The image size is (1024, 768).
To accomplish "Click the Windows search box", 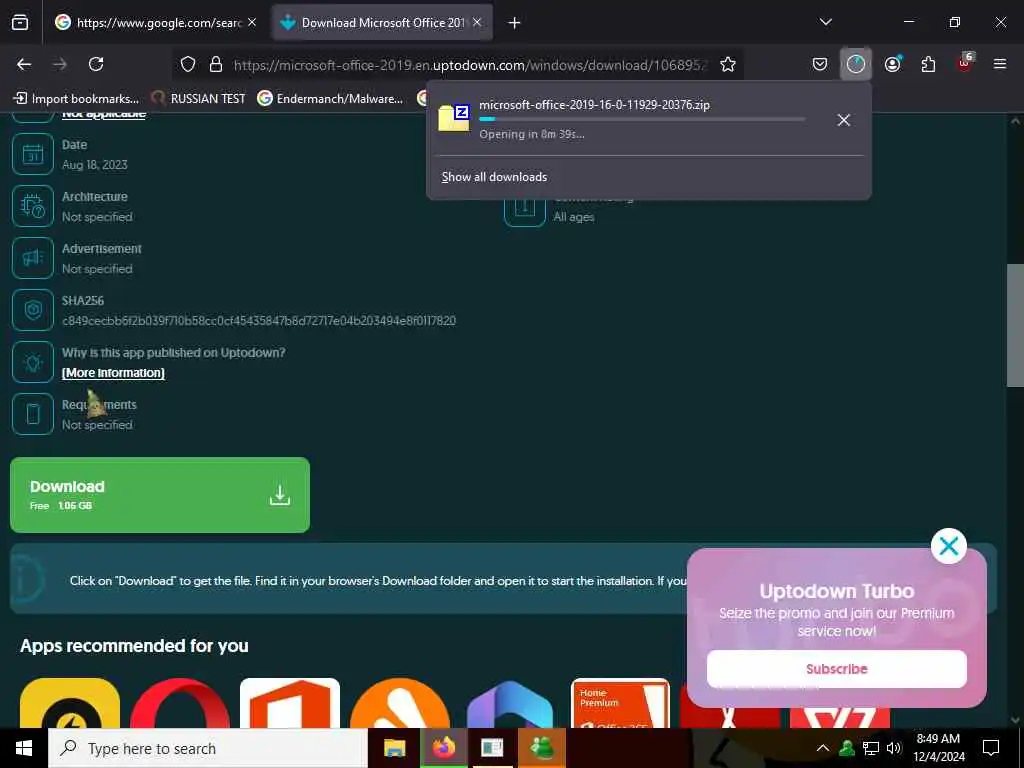I will (208, 748).
